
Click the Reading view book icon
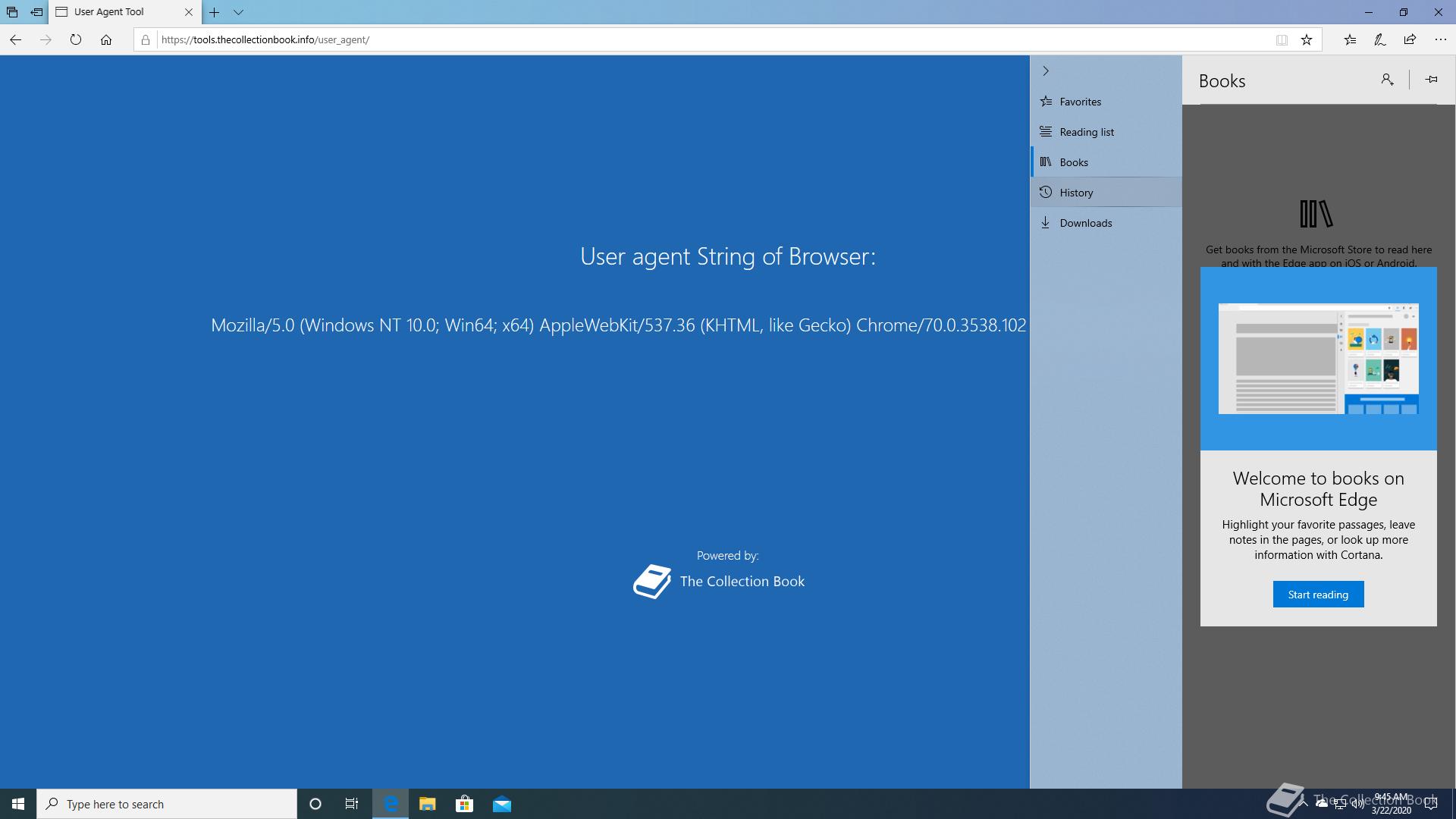[x=1282, y=39]
